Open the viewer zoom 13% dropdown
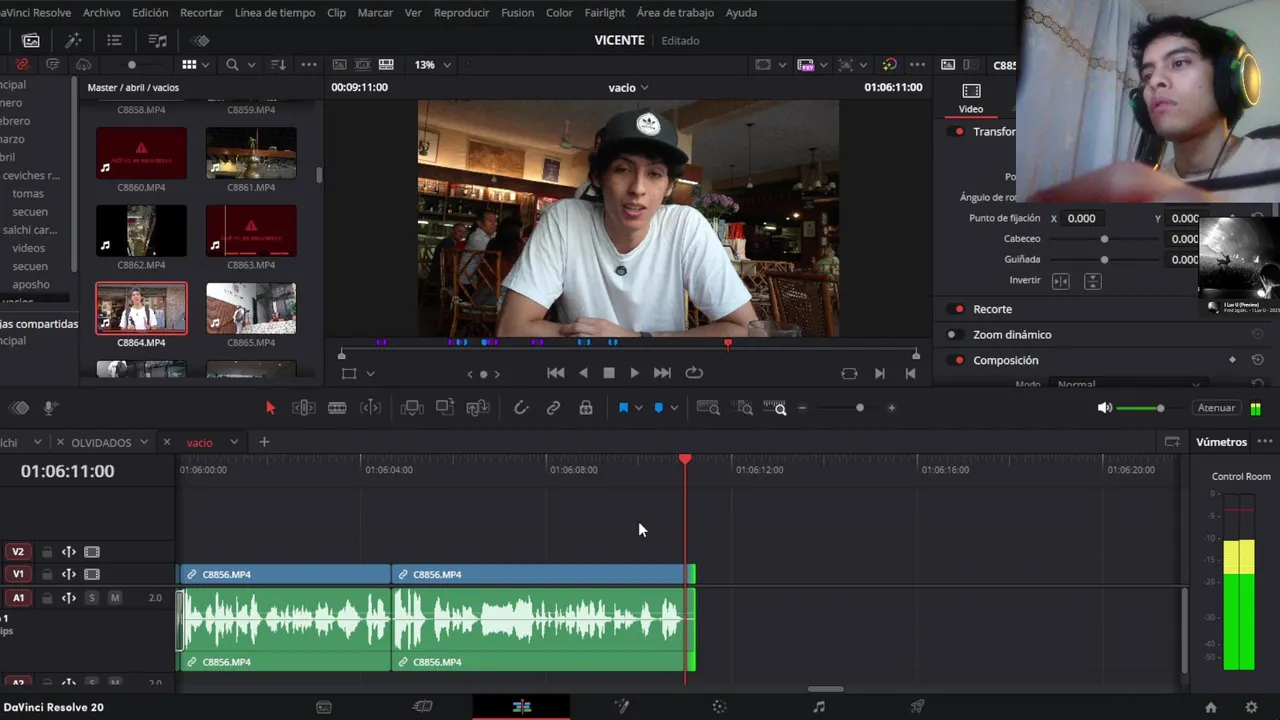 [433, 65]
